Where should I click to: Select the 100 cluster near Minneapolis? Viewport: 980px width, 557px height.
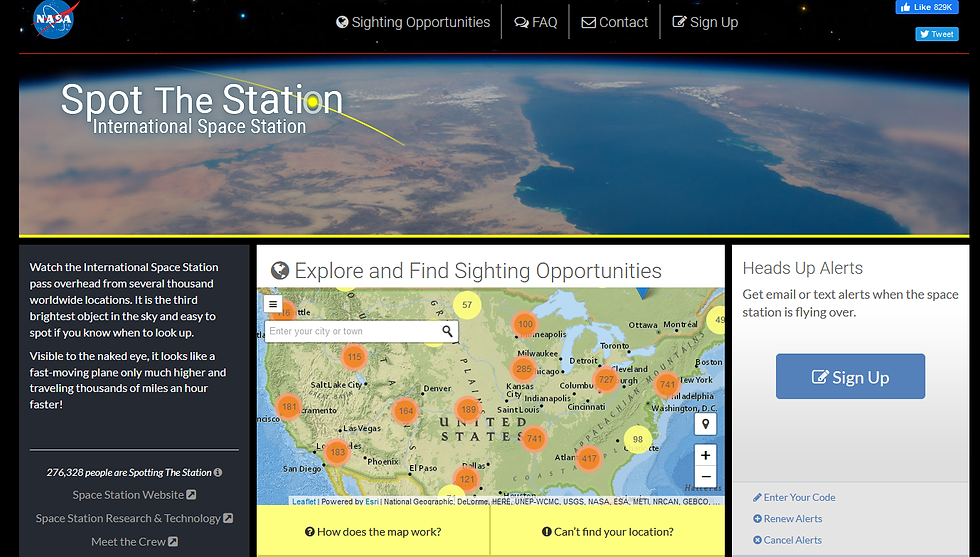(x=525, y=324)
